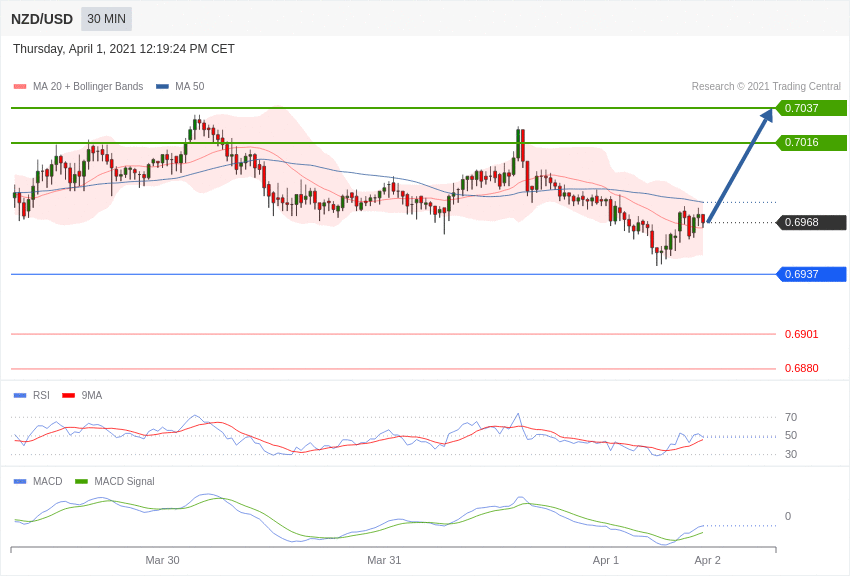The image size is (850, 576).
Task: Click the MA 20 + Bollinger Bands legend label
Action: pyautogui.click(x=88, y=86)
